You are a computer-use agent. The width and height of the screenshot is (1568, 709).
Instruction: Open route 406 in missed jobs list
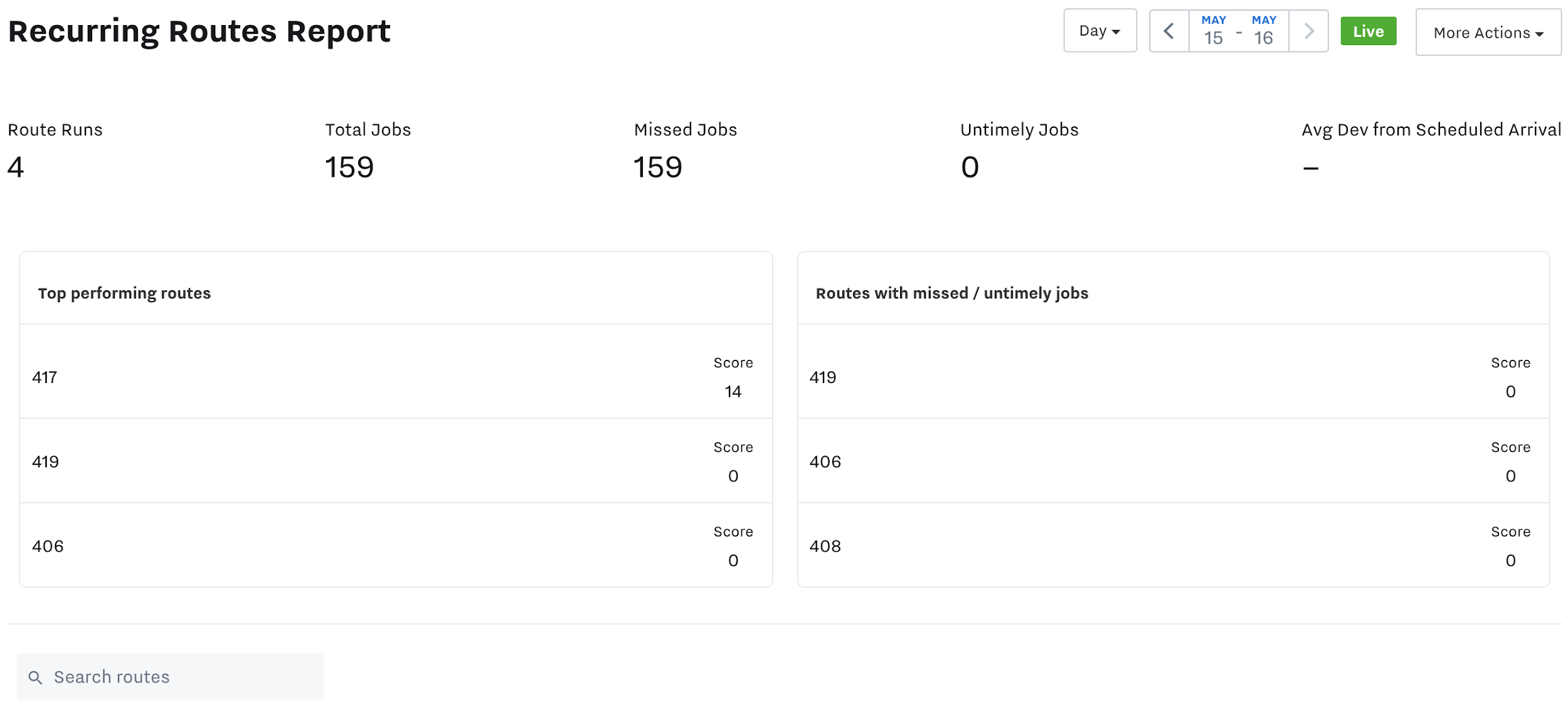pyautogui.click(x=825, y=462)
